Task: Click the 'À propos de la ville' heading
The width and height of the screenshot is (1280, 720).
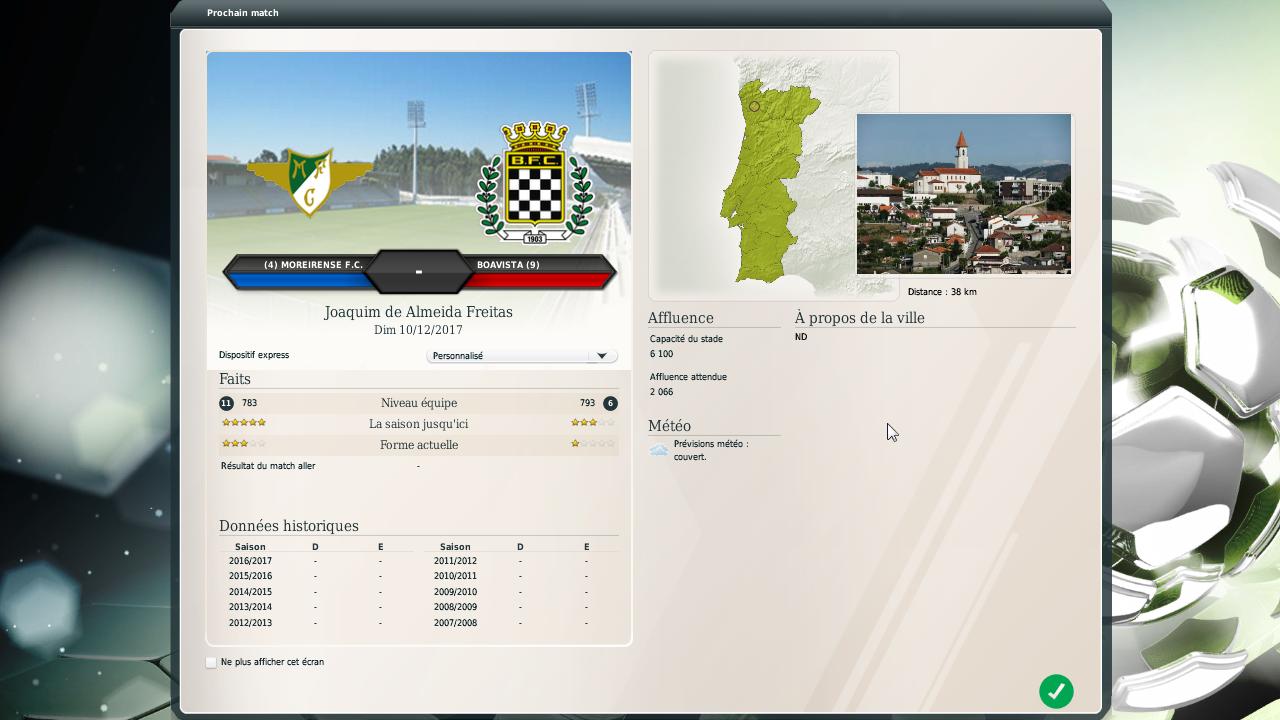Action: pos(860,318)
